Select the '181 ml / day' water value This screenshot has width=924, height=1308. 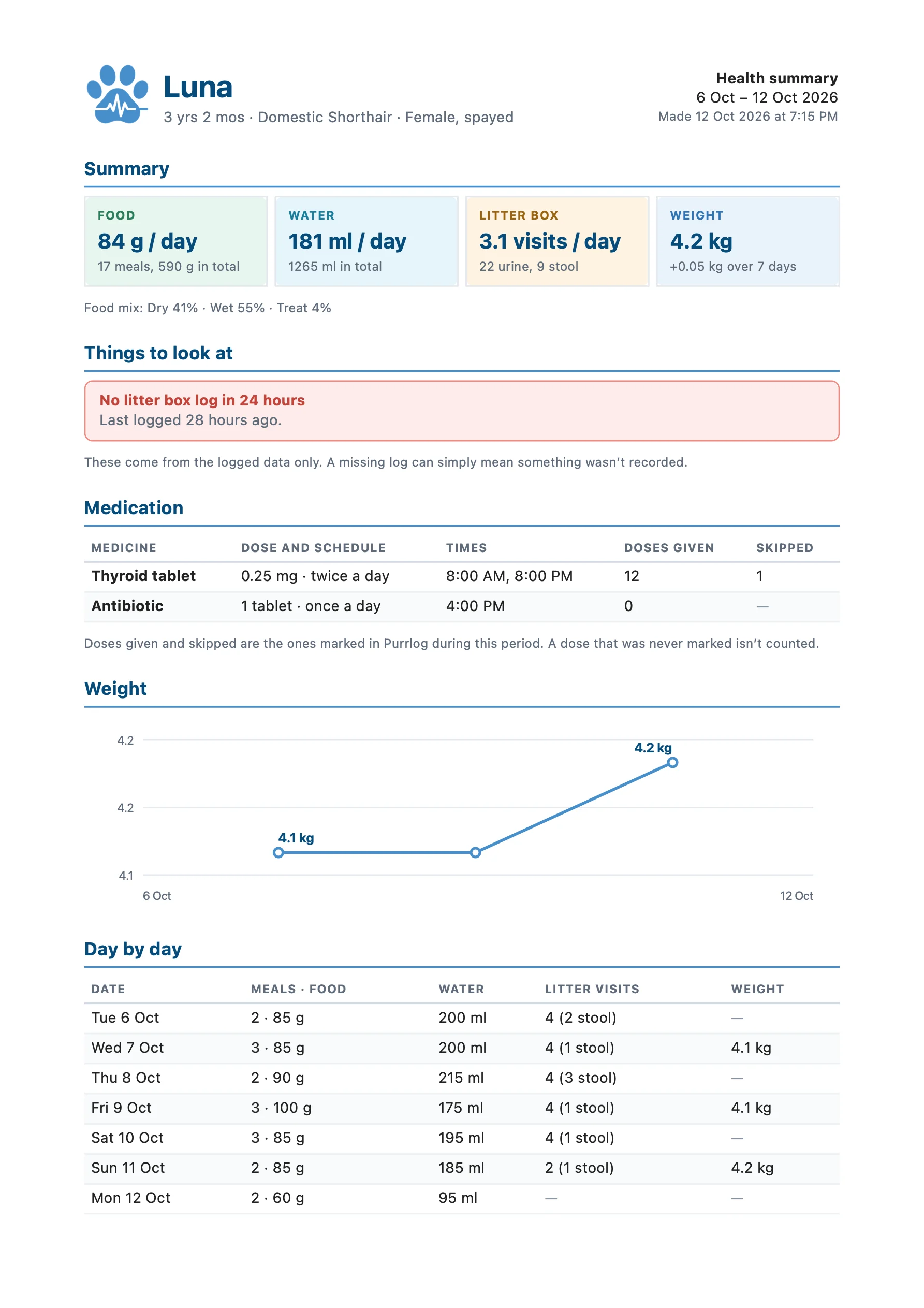coord(347,241)
